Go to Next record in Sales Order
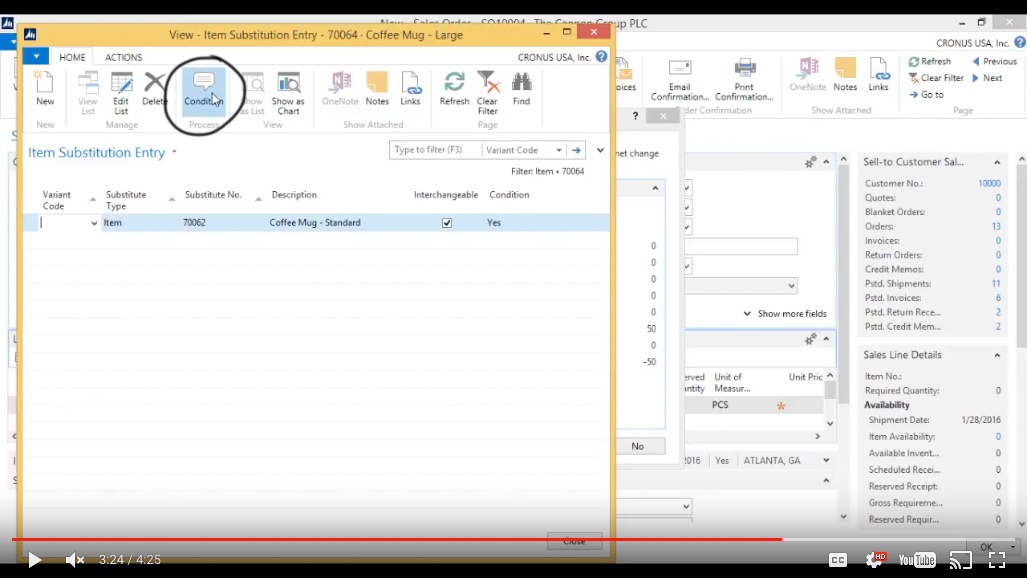1027x578 pixels. [x=987, y=78]
